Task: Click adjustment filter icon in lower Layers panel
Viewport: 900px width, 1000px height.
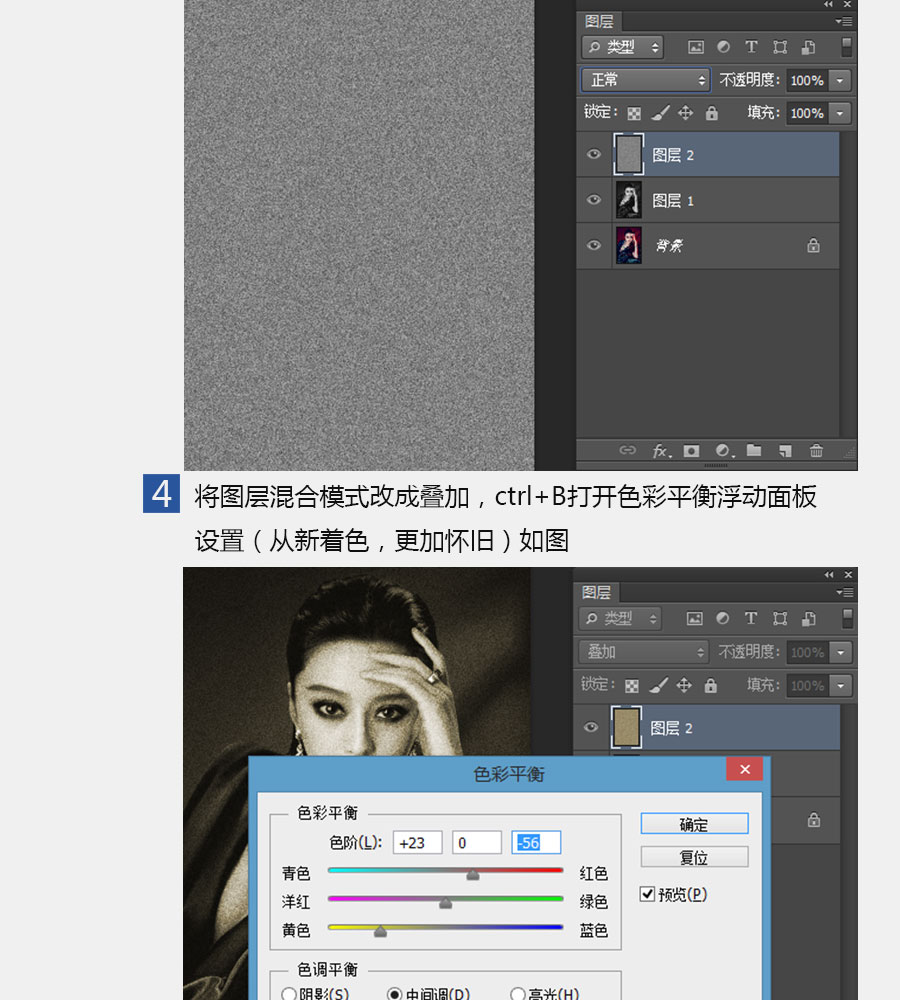Action: coord(722,618)
